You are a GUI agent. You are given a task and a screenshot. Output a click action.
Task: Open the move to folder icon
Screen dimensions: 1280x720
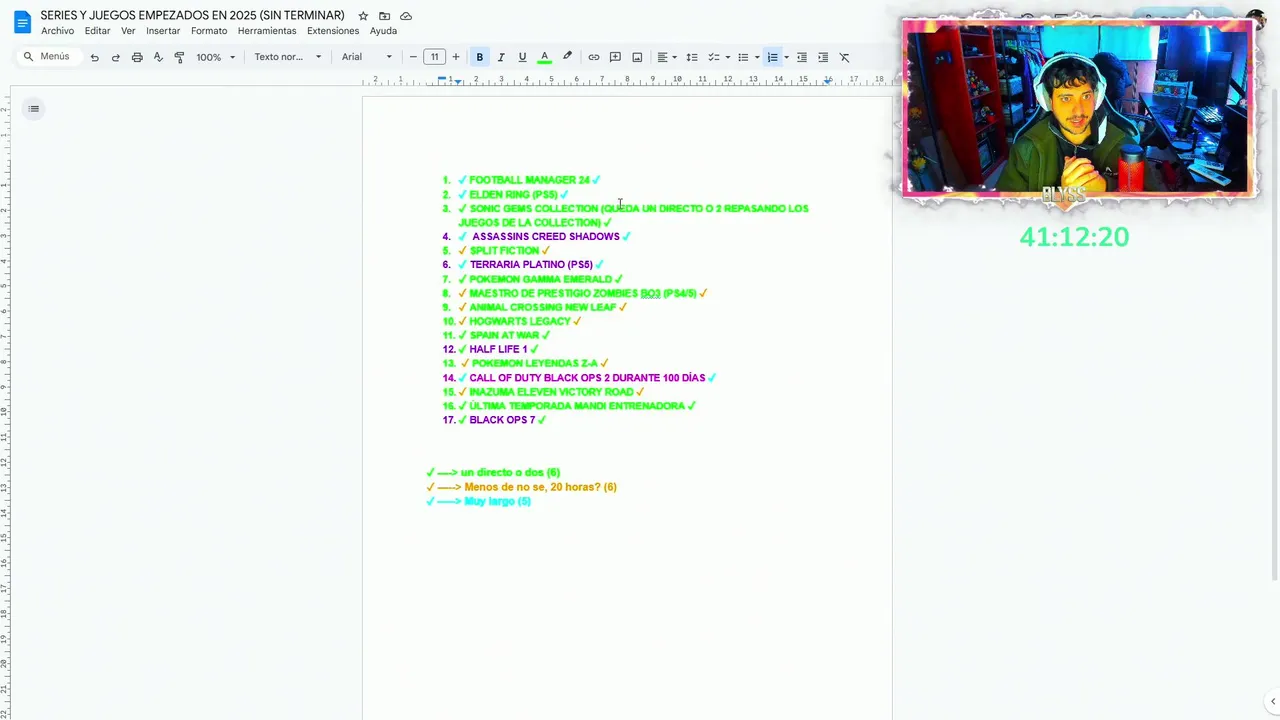pyautogui.click(x=384, y=16)
